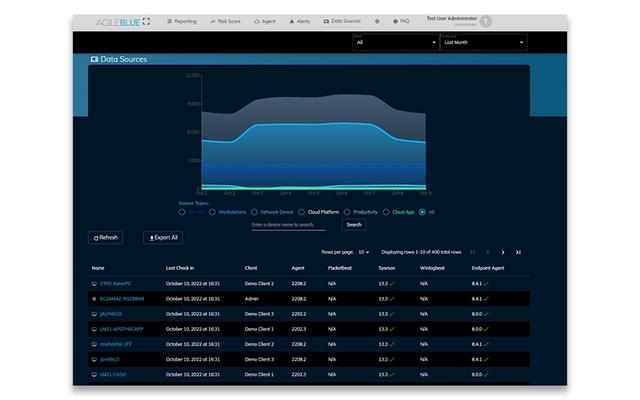
Task: Open the settings gear in navbar
Action: (377, 20)
